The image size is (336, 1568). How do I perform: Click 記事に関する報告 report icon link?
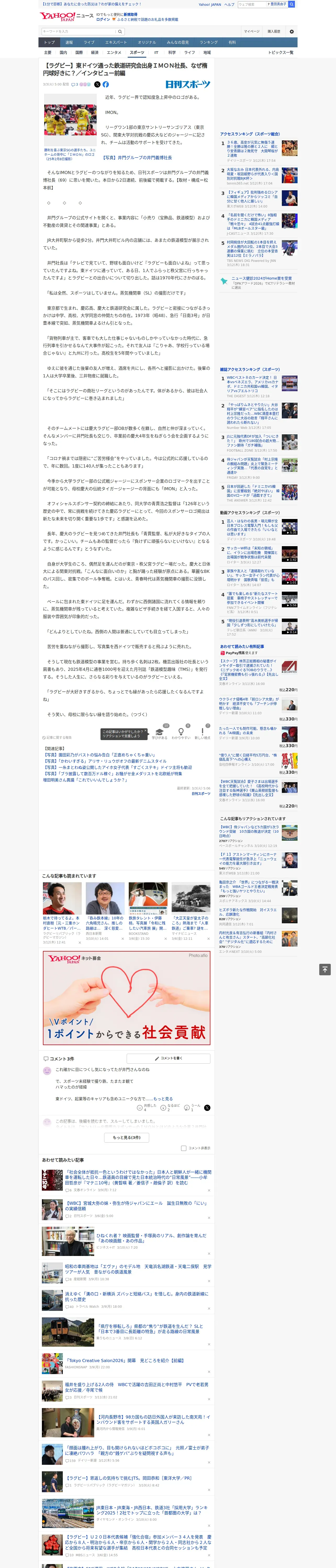(57, 737)
